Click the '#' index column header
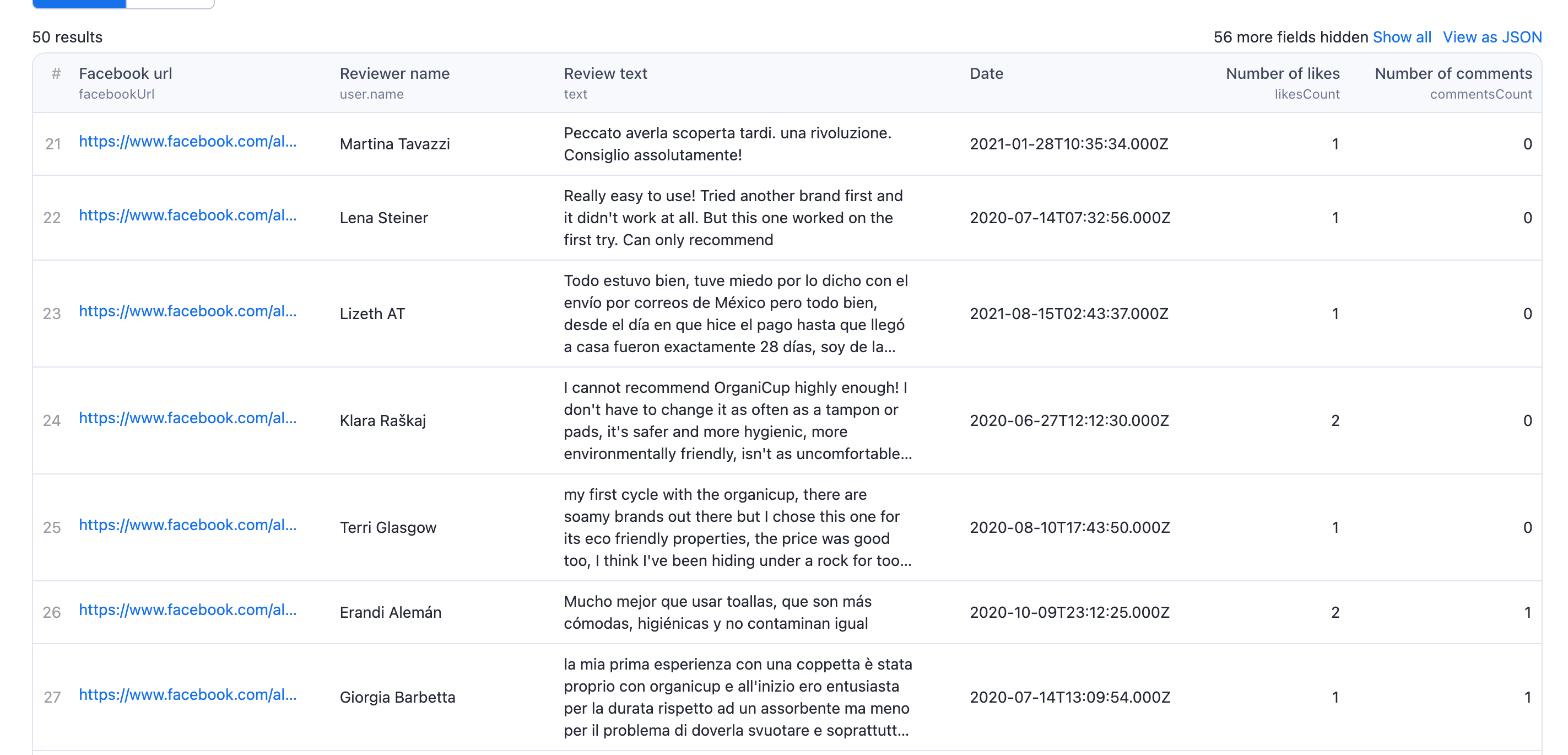1568x755 pixels. point(56,74)
